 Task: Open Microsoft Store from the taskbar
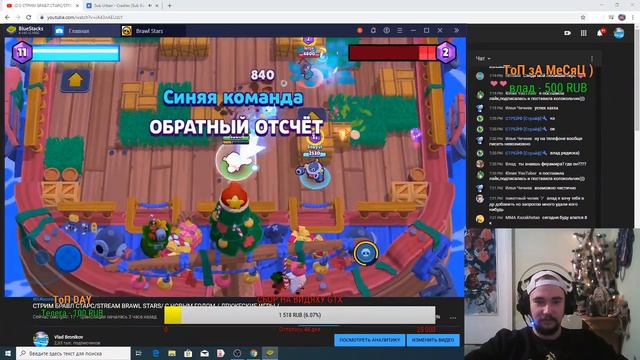[x=188, y=353]
